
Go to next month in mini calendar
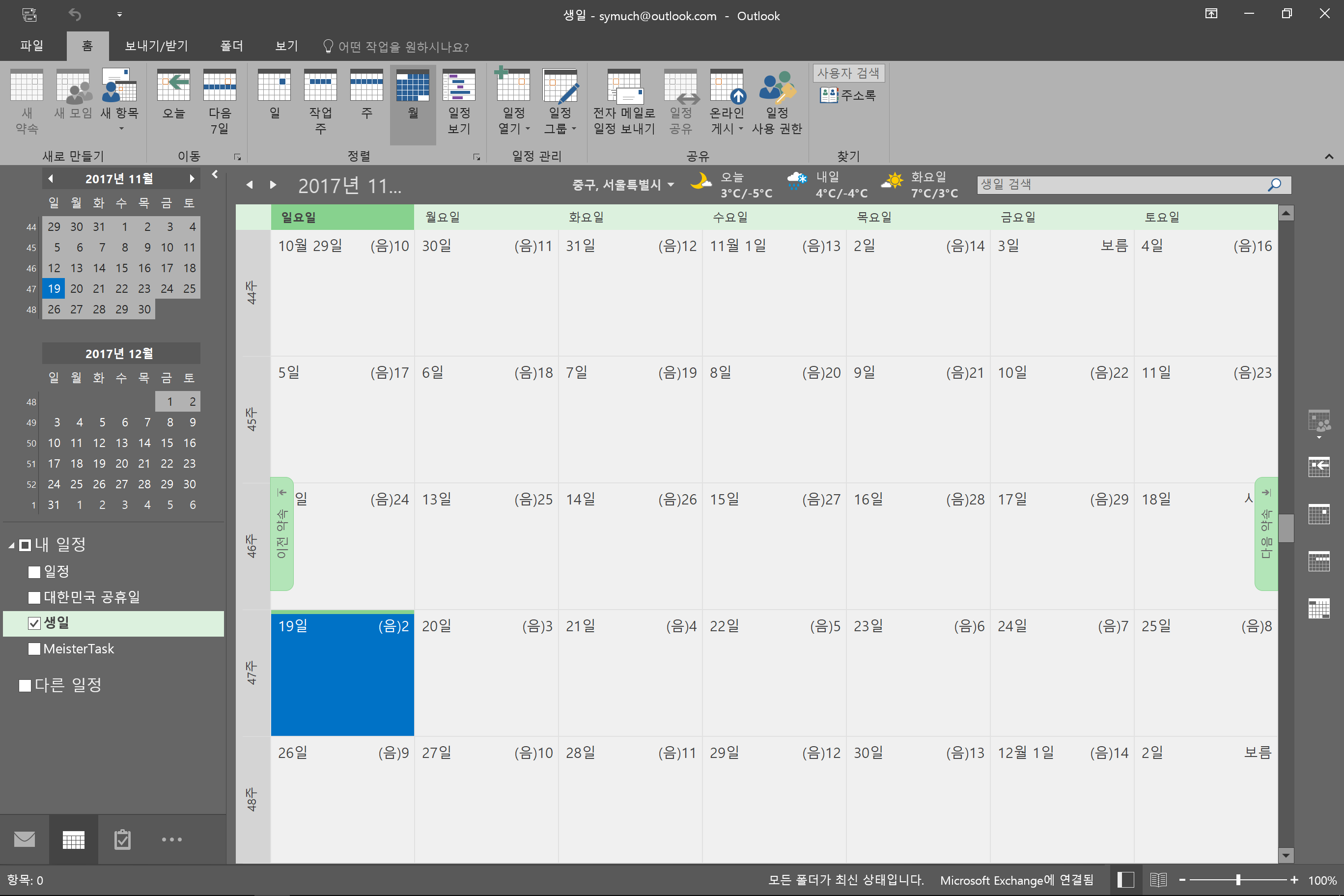[192, 179]
